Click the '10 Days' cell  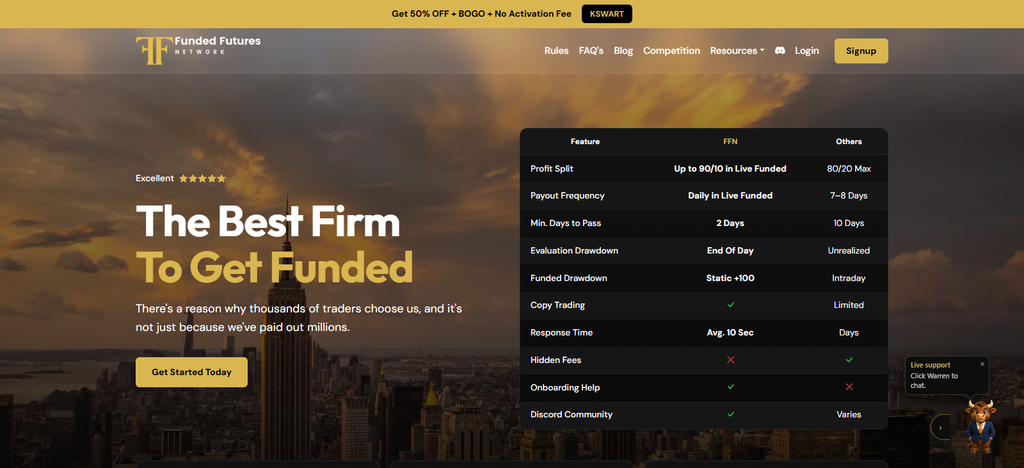pos(849,223)
